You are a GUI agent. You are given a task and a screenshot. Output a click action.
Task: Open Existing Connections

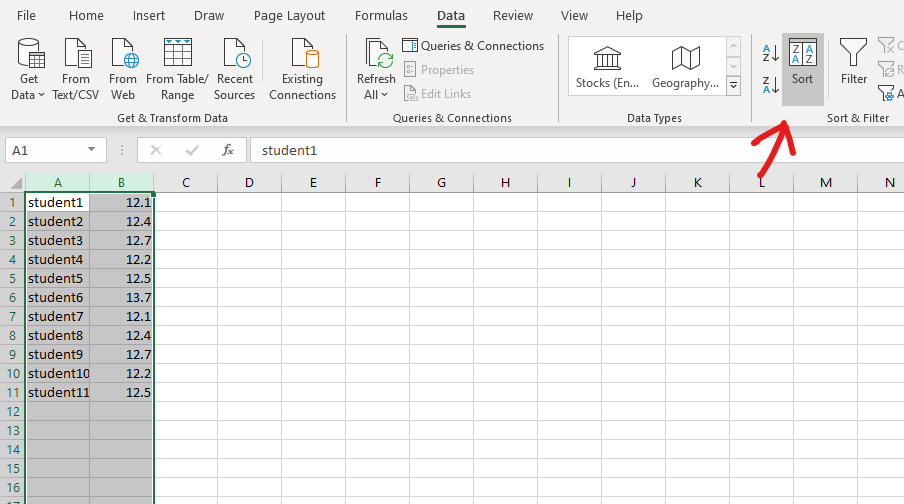tap(302, 68)
